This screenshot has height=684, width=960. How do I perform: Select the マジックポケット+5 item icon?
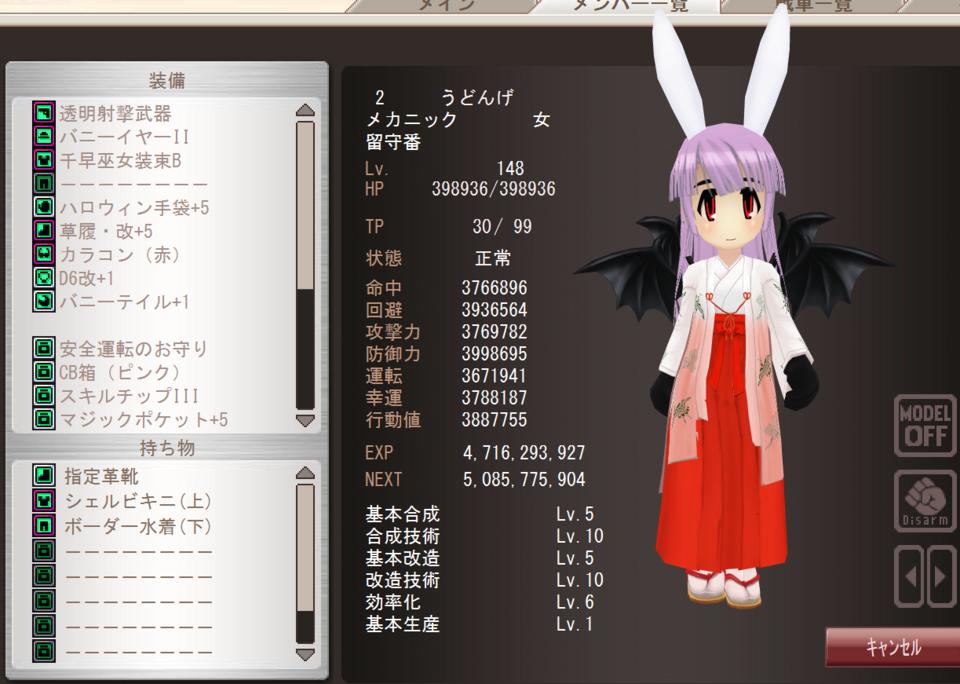(x=43, y=419)
